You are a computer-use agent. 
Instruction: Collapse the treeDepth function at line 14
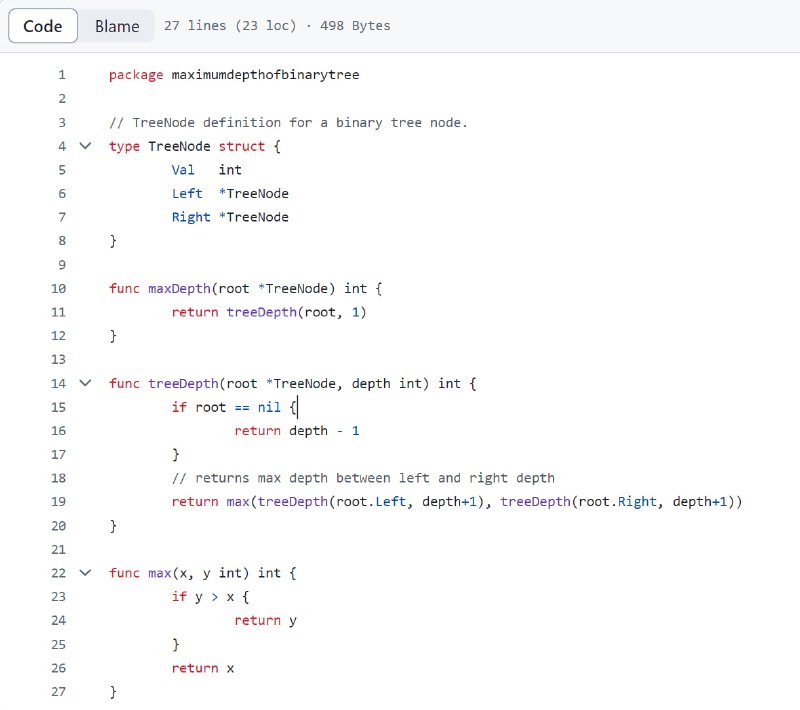[85, 383]
